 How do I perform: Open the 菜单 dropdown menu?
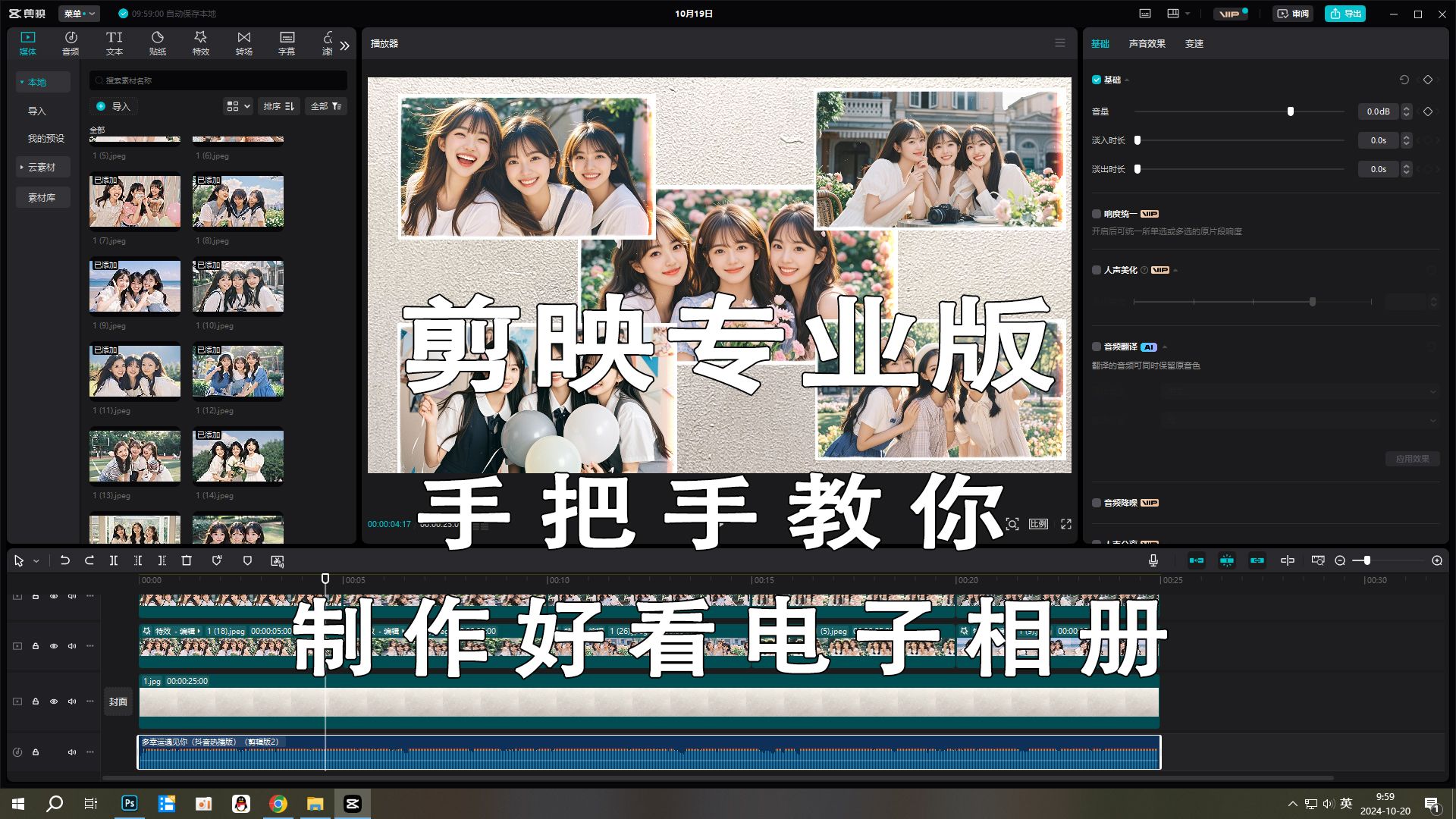80,14
